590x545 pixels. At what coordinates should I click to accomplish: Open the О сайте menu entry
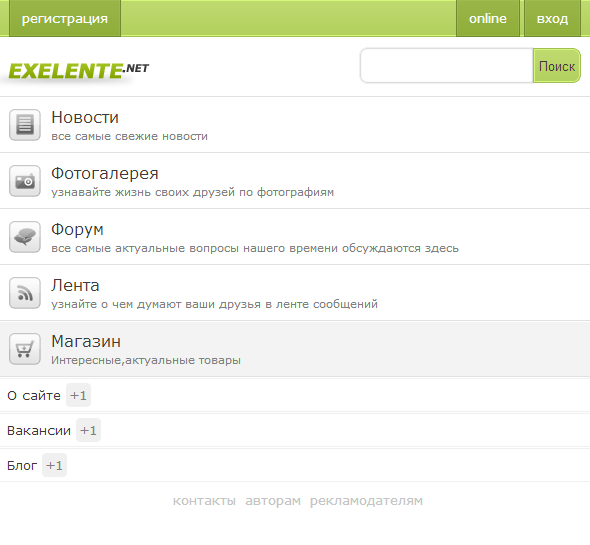pyautogui.click(x=34, y=396)
